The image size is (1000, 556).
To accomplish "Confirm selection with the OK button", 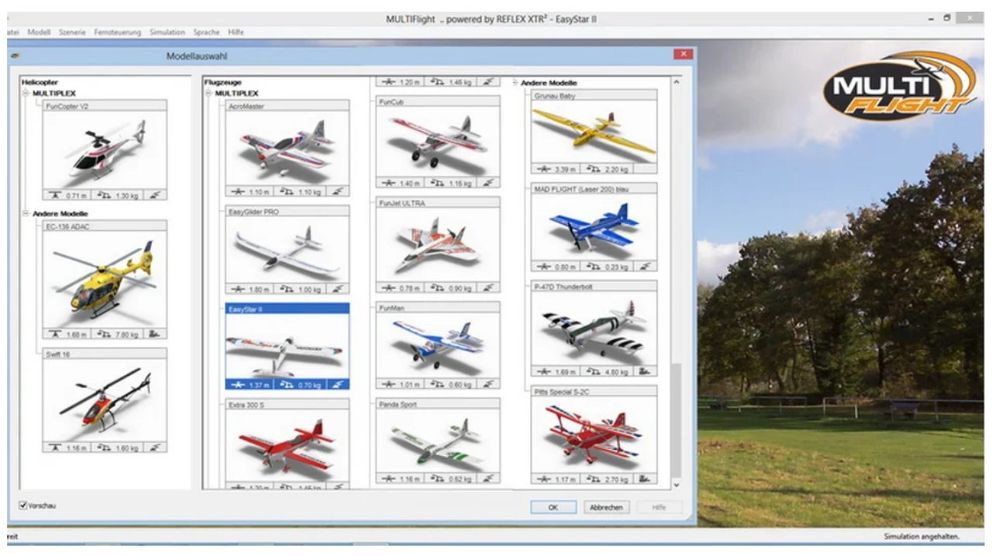I will coord(553,507).
